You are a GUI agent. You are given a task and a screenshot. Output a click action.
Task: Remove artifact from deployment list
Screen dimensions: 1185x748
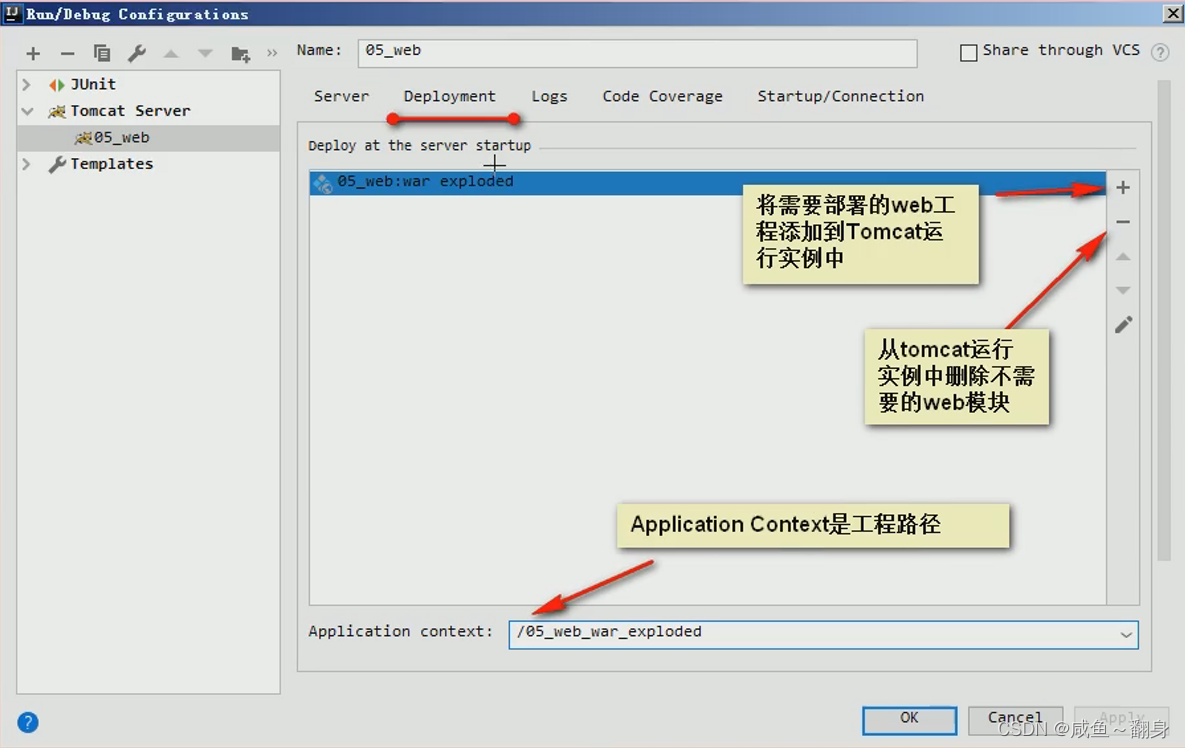(x=1123, y=222)
